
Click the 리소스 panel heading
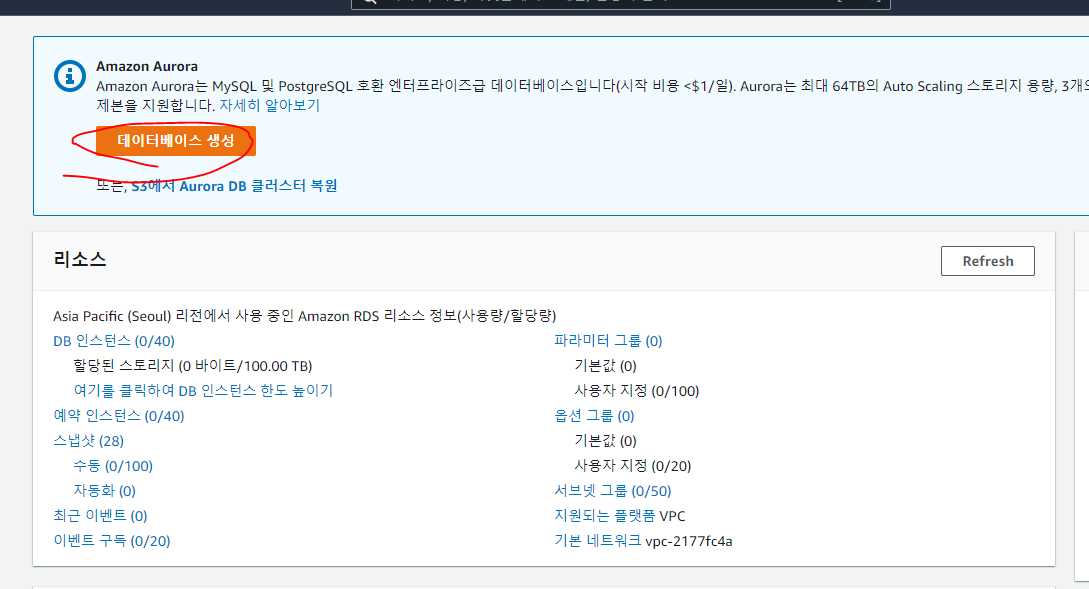point(80,260)
